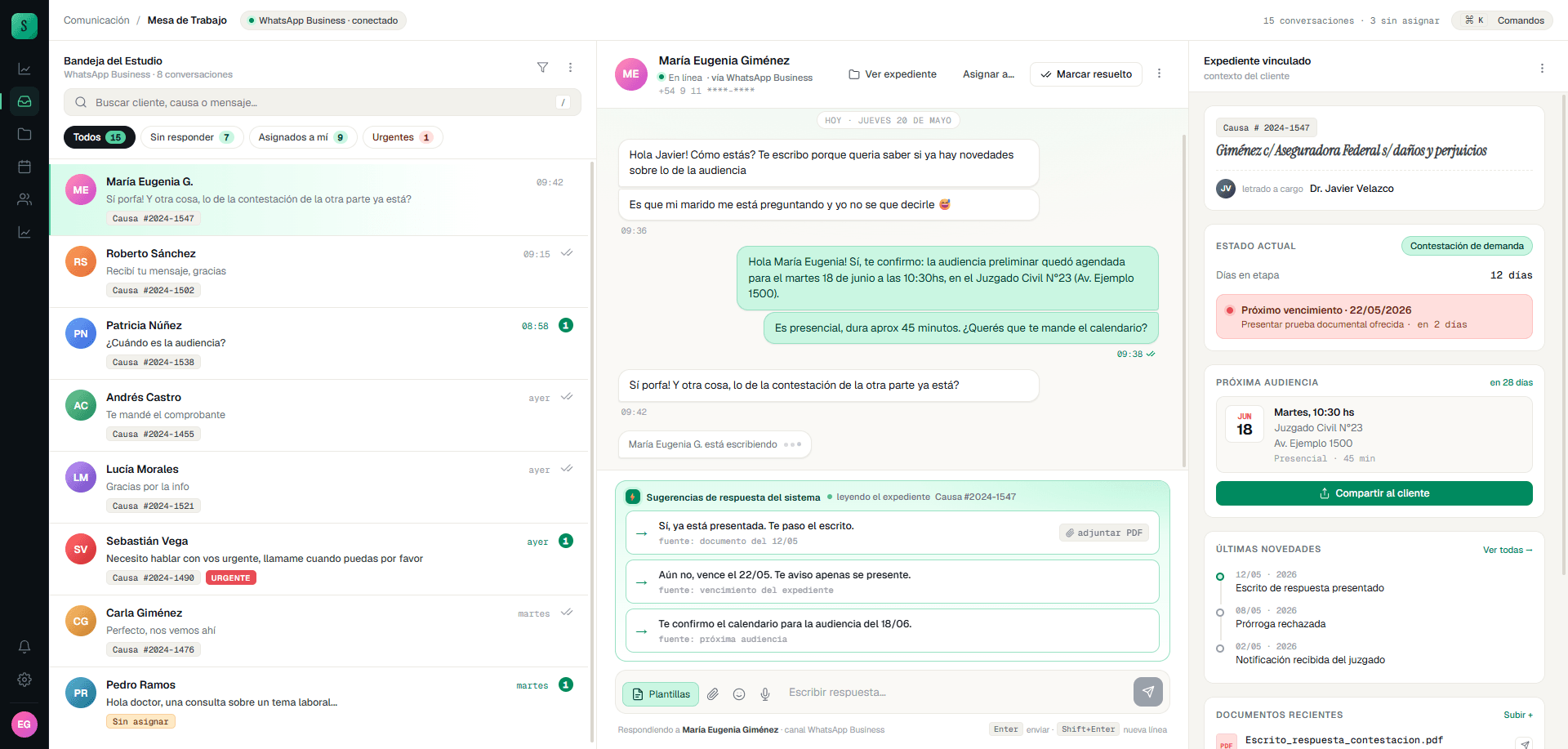This screenshot has height=749, width=1568.
Task: Choose suggestion 'Sí, ya está presentada'
Action: (x=892, y=533)
